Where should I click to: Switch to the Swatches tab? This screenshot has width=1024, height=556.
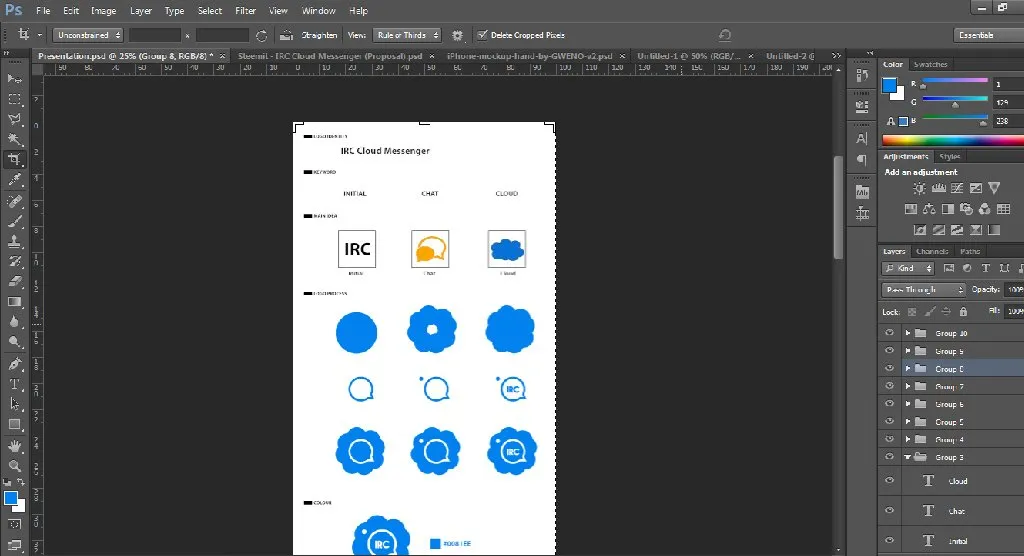tap(931, 64)
